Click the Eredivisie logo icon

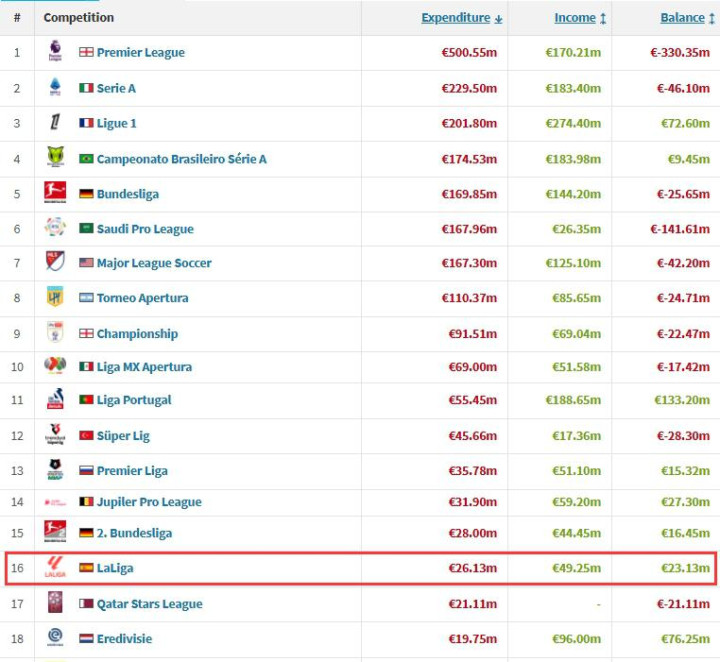[x=55, y=637]
